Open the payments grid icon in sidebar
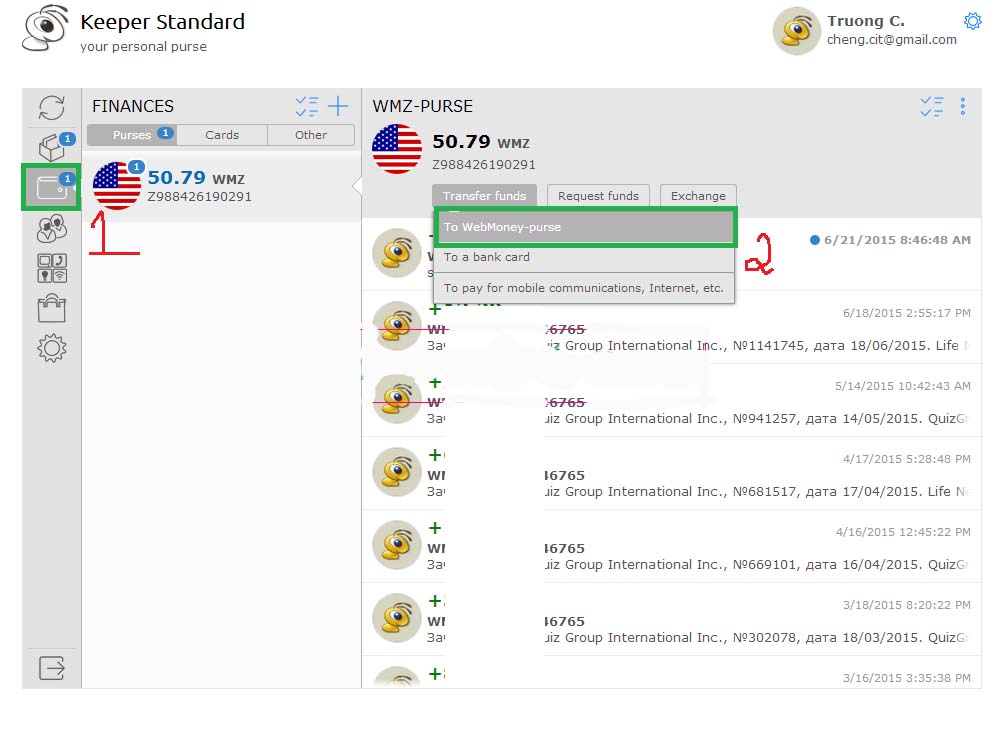 [x=52, y=268]
